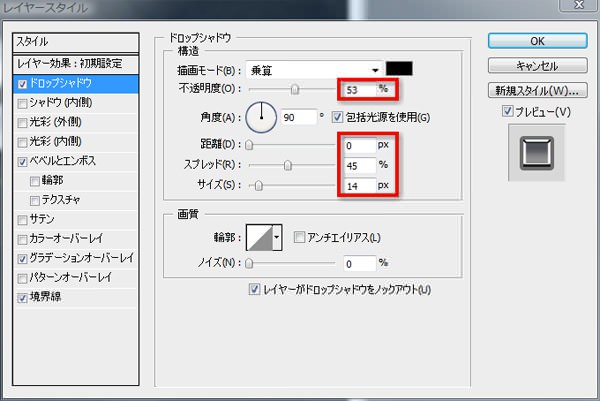
Task: Click the サイズ value input field
Action: (x=358, y=185)
